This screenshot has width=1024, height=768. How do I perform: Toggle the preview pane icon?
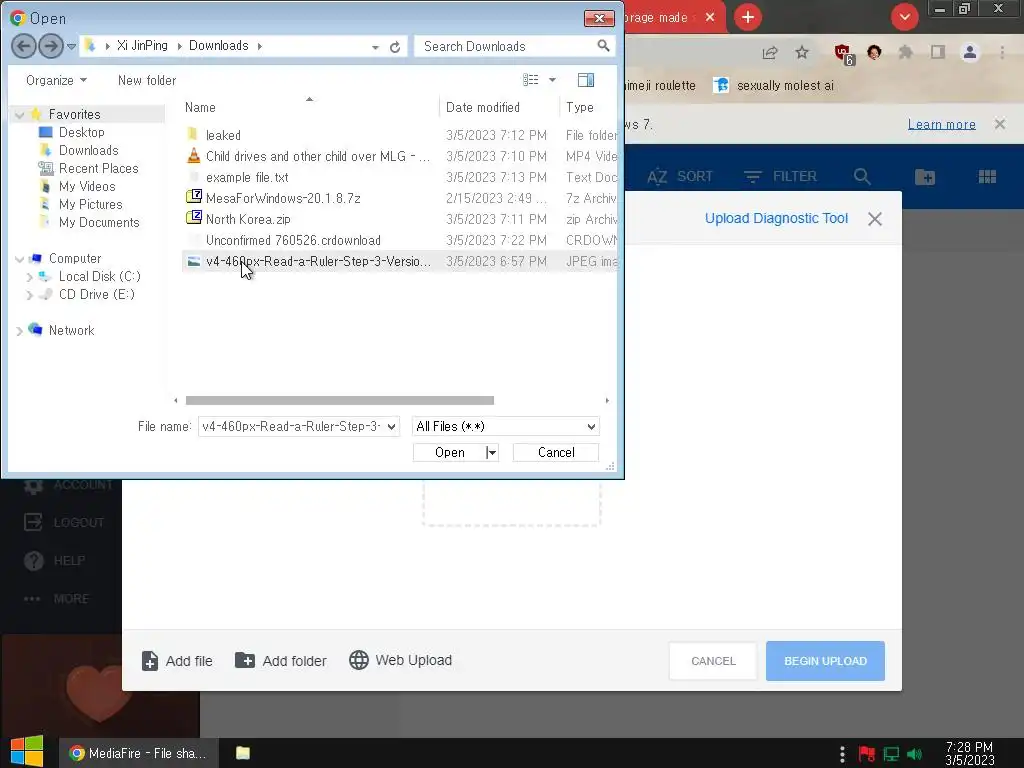[x=586, y=80]
